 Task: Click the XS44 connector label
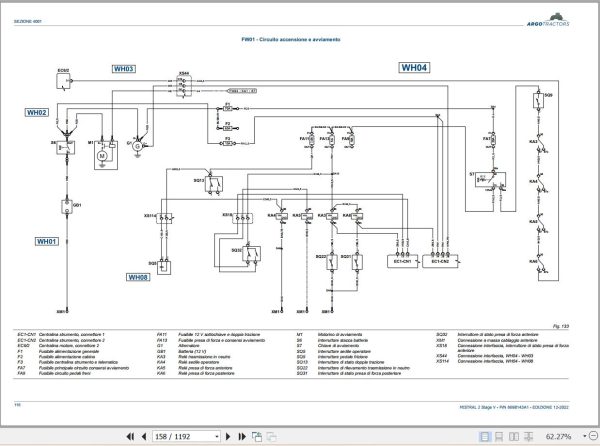pos(184,73)
